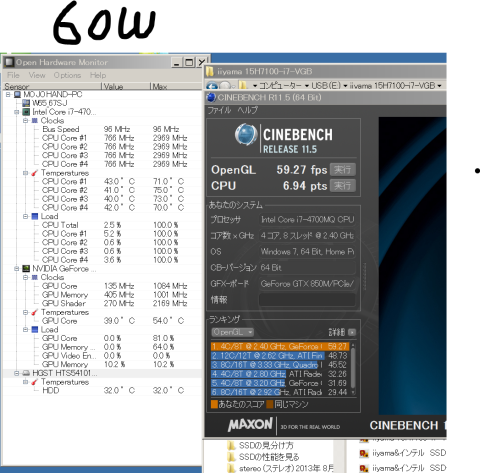Collapse the Intel Core i7-470... node

point(17,112)
